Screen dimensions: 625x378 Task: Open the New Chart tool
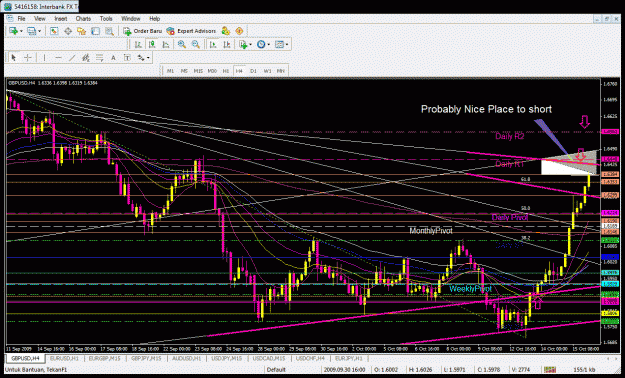[x=13, y=31]
